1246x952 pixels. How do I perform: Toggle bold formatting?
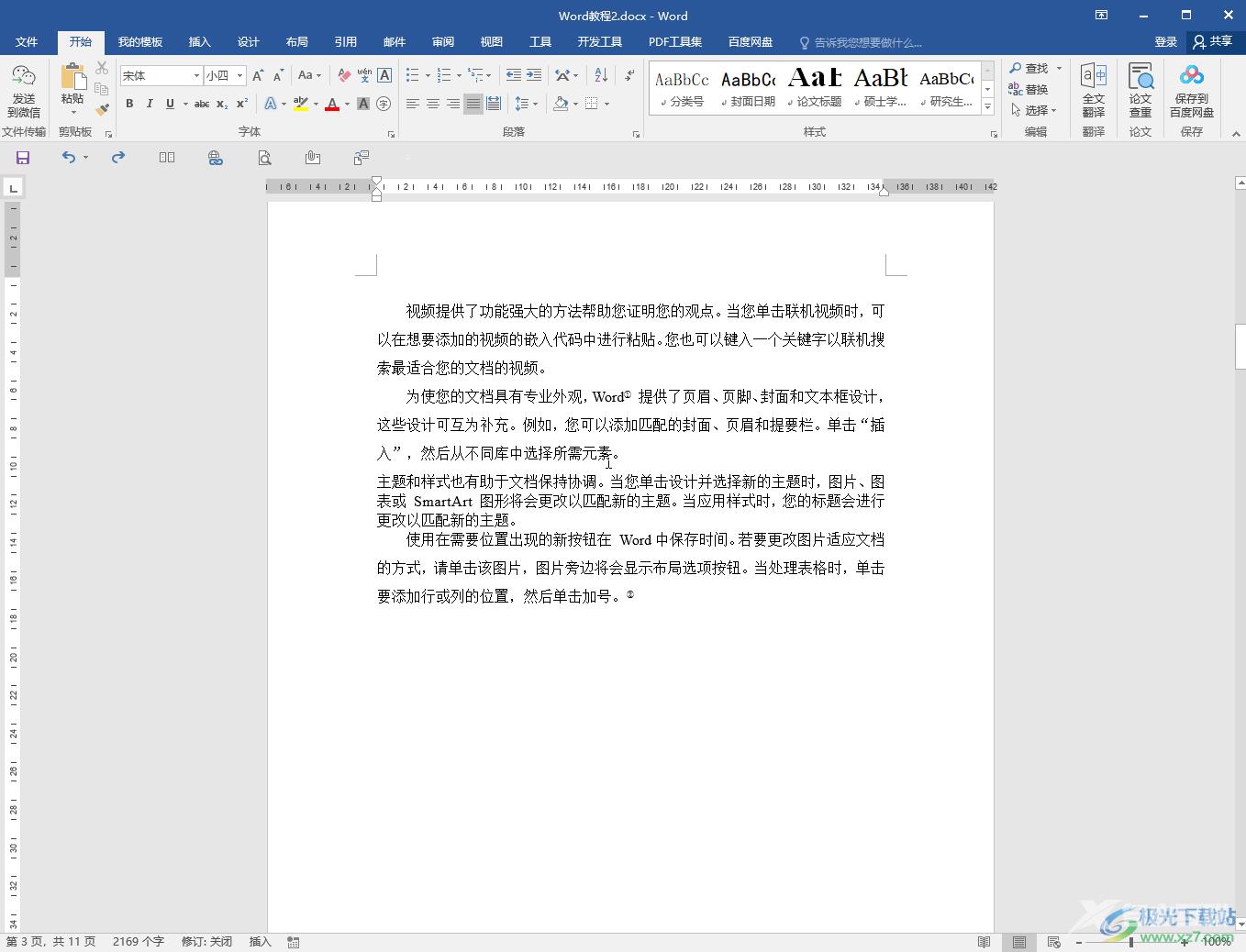point(129,104)
